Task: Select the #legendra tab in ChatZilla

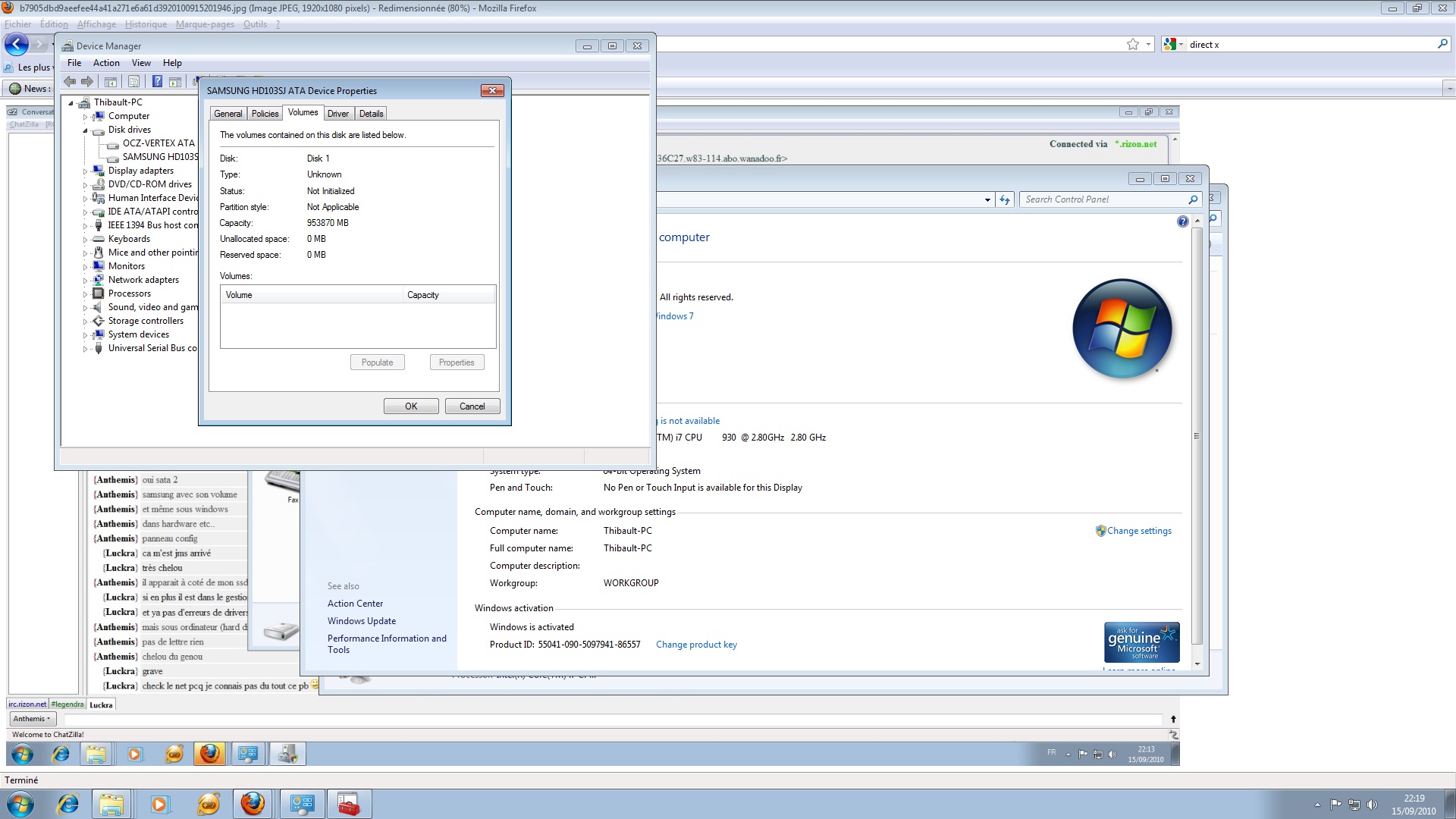Action: 67,704
